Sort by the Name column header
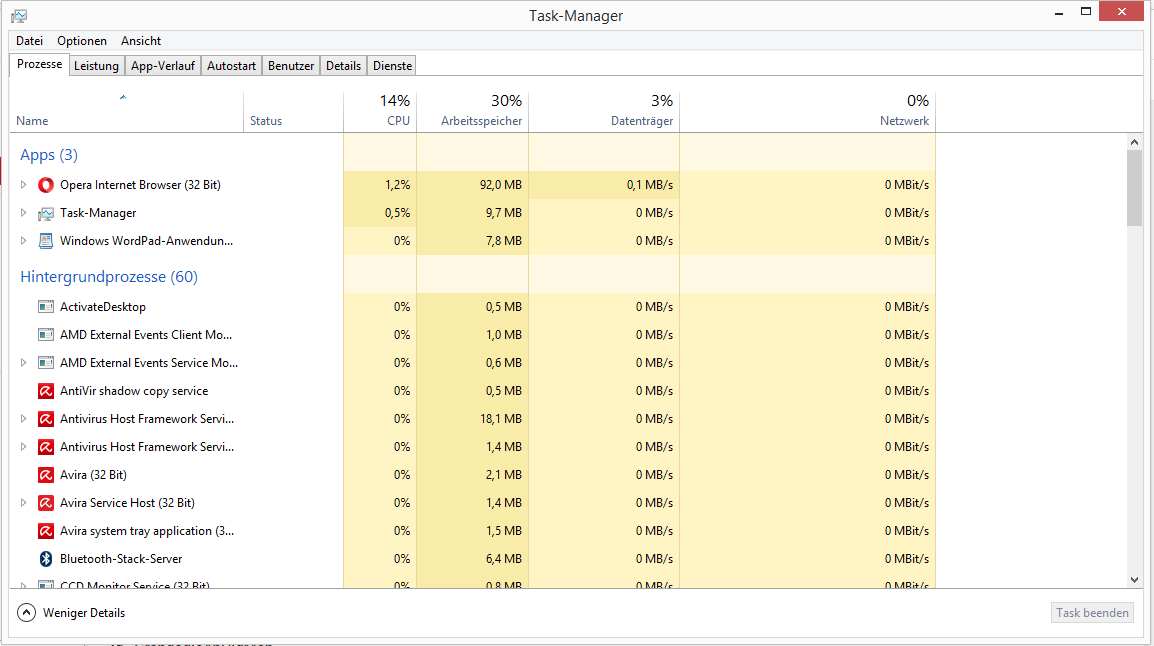The height and width of the screenshot is (646, 1154). (x=126, y=111)
